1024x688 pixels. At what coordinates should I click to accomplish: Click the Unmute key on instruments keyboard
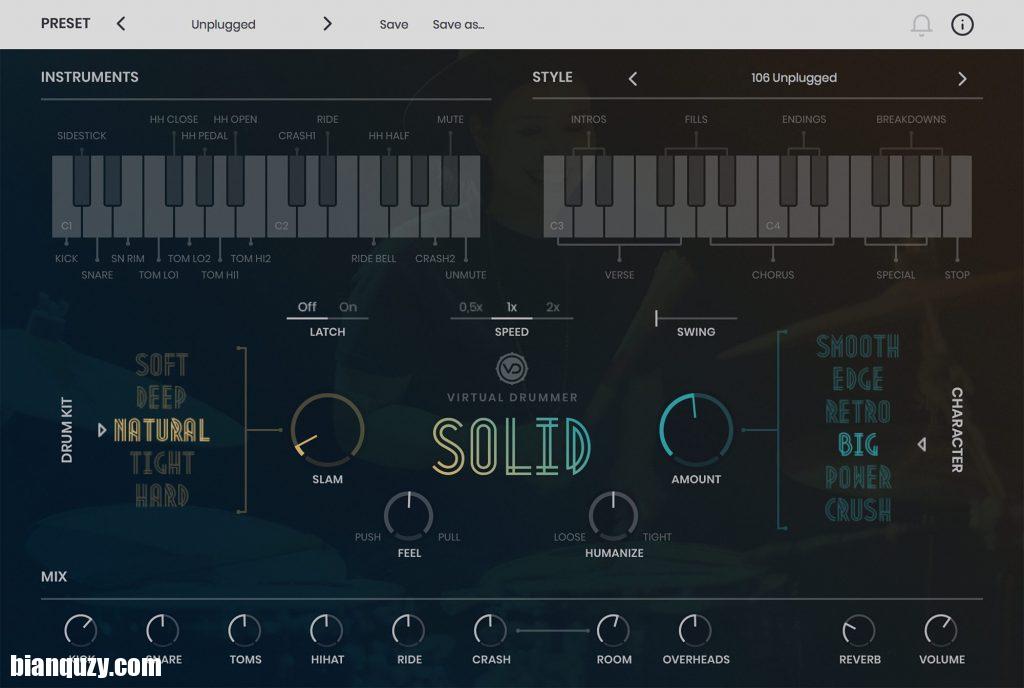tap(466, 222)
